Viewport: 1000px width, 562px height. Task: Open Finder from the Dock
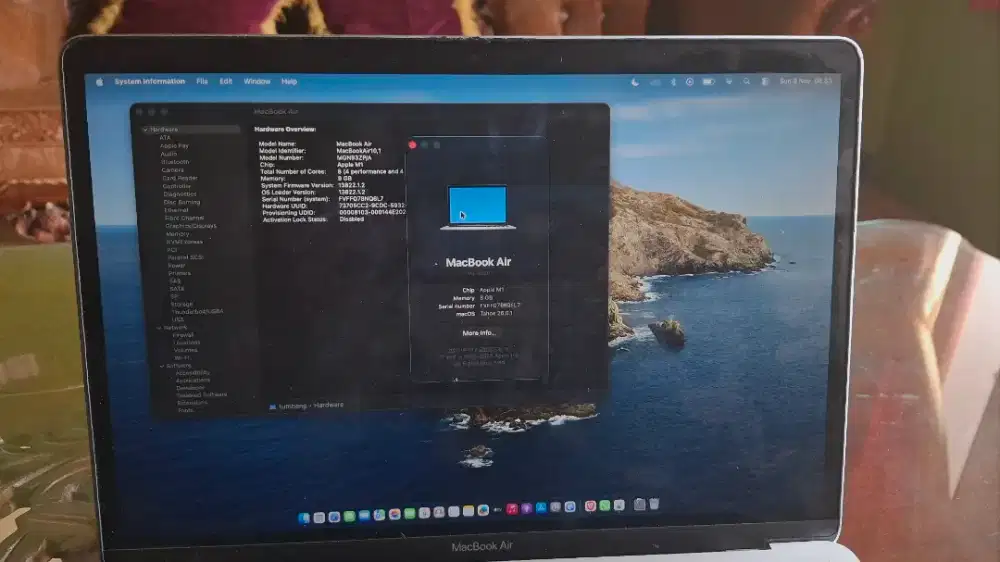click(x=304, y=518)
